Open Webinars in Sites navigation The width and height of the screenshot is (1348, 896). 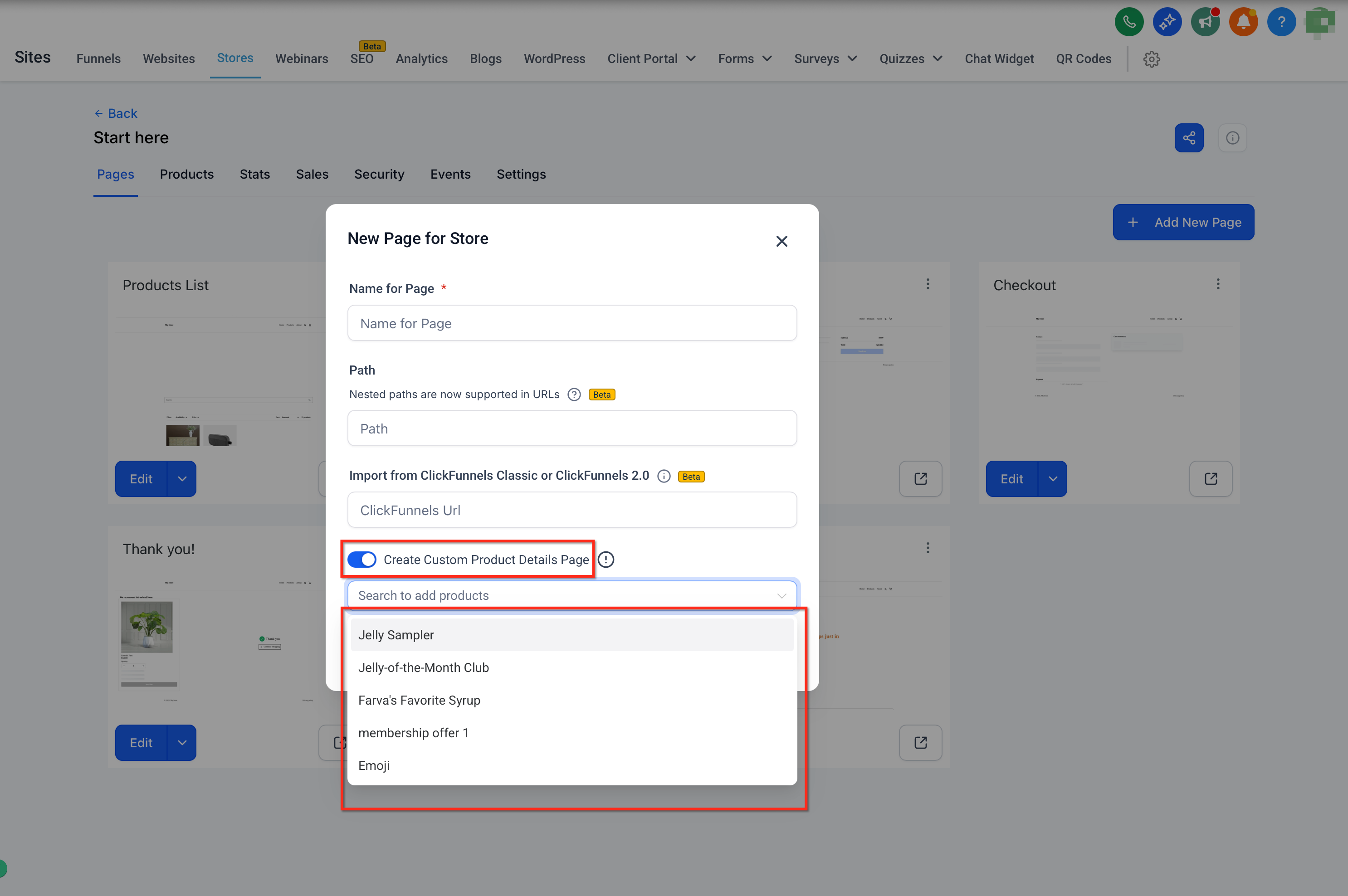point(302,58)
